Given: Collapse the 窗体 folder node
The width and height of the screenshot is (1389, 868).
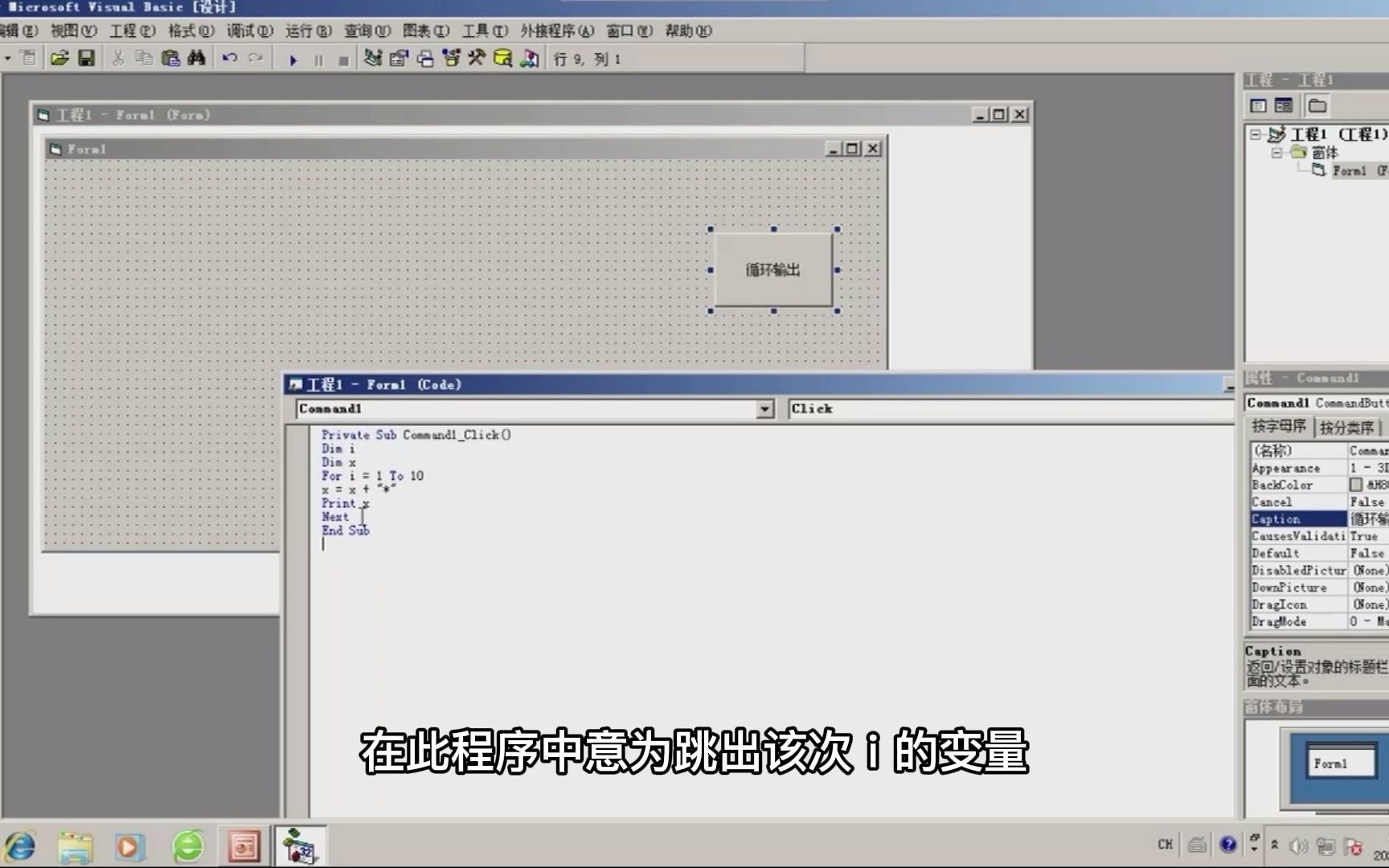Looking at the screenshot, I should 1276,152.
